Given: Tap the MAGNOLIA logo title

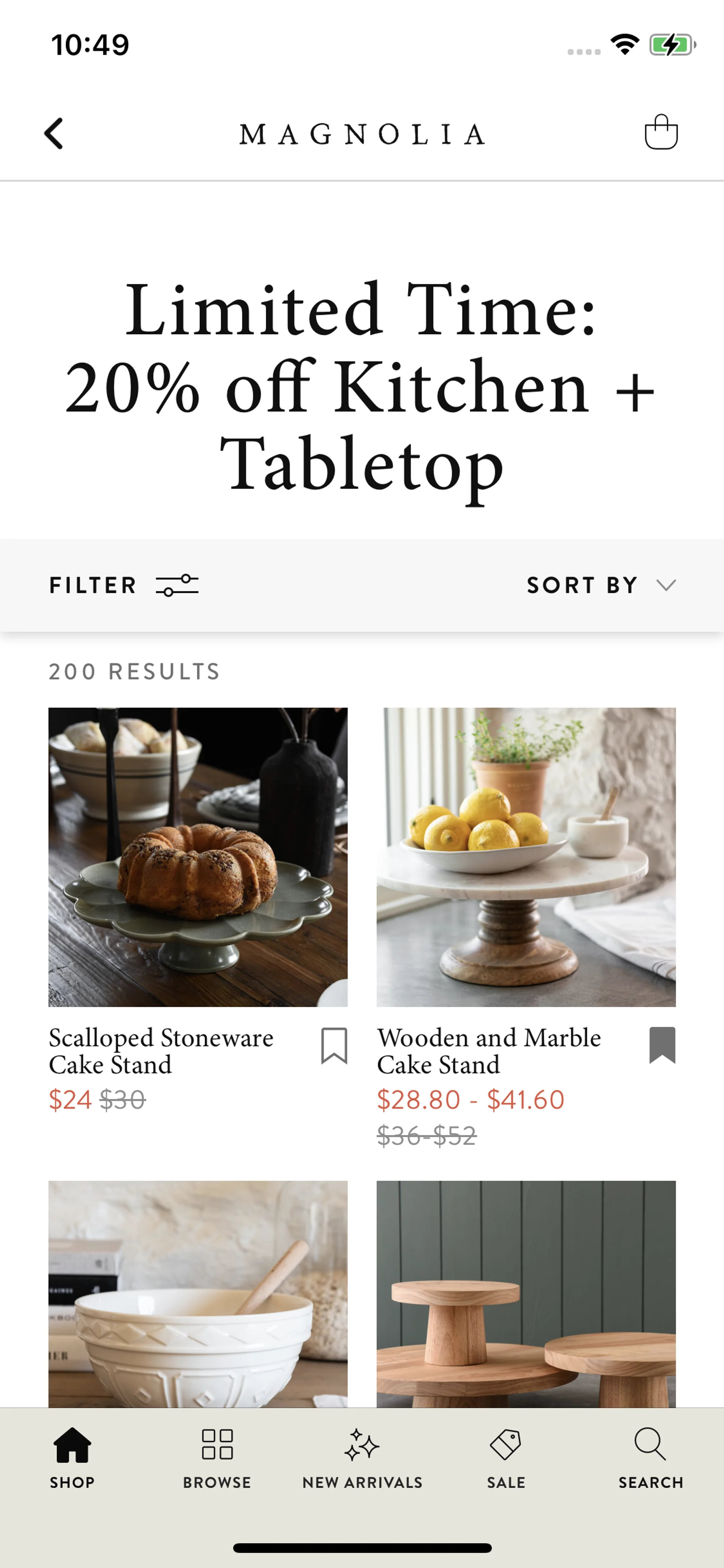Looking at the screenshot, I should coord(362,135).
